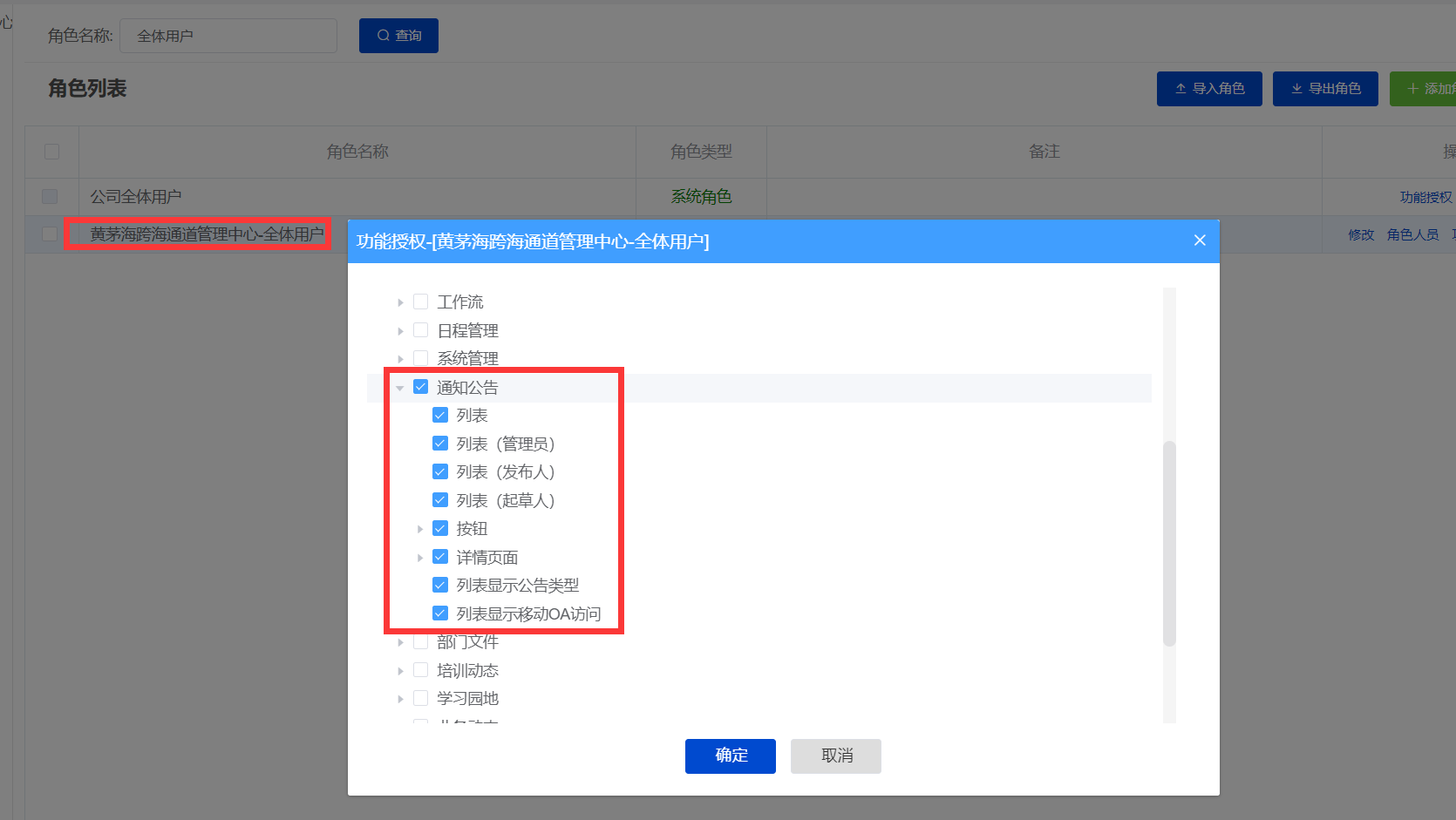
Task: Click the 黄茅海跨海通道管理中心-全体用户 role name cell
Action: click(207, 234)
